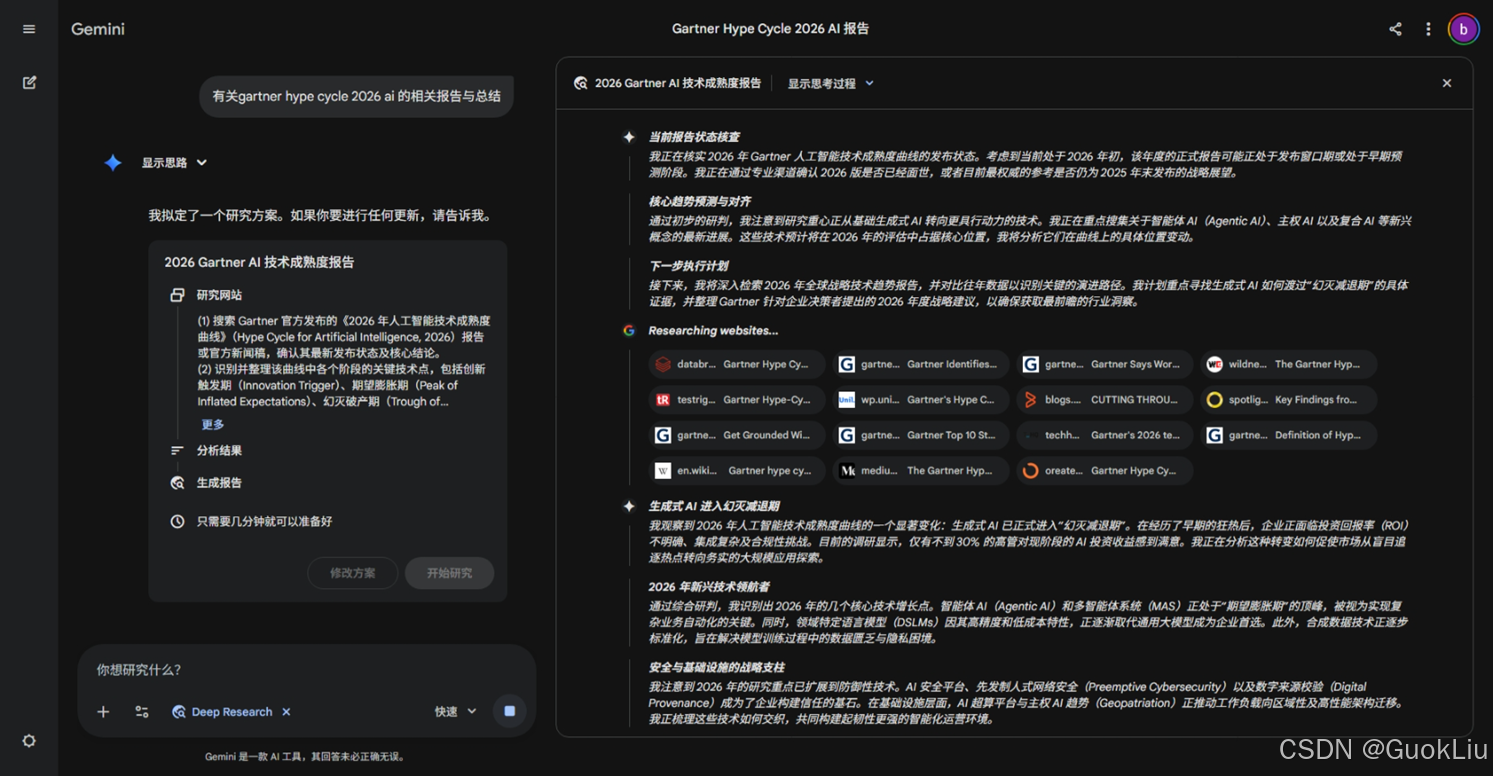1493x776 pixels.
Task: Open the tools sliders icon
Action: [x=142, y=711]
